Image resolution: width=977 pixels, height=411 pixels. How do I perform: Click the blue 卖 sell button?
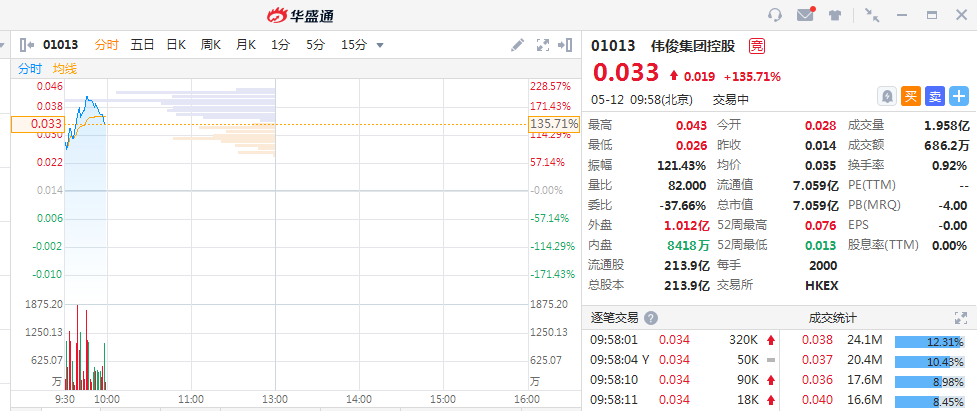click(935, 96)
